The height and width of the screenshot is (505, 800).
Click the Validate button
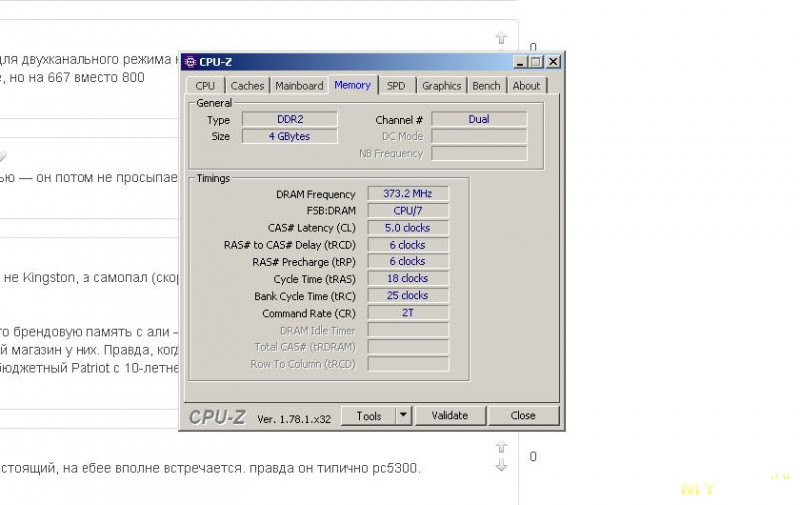point(449,416)
